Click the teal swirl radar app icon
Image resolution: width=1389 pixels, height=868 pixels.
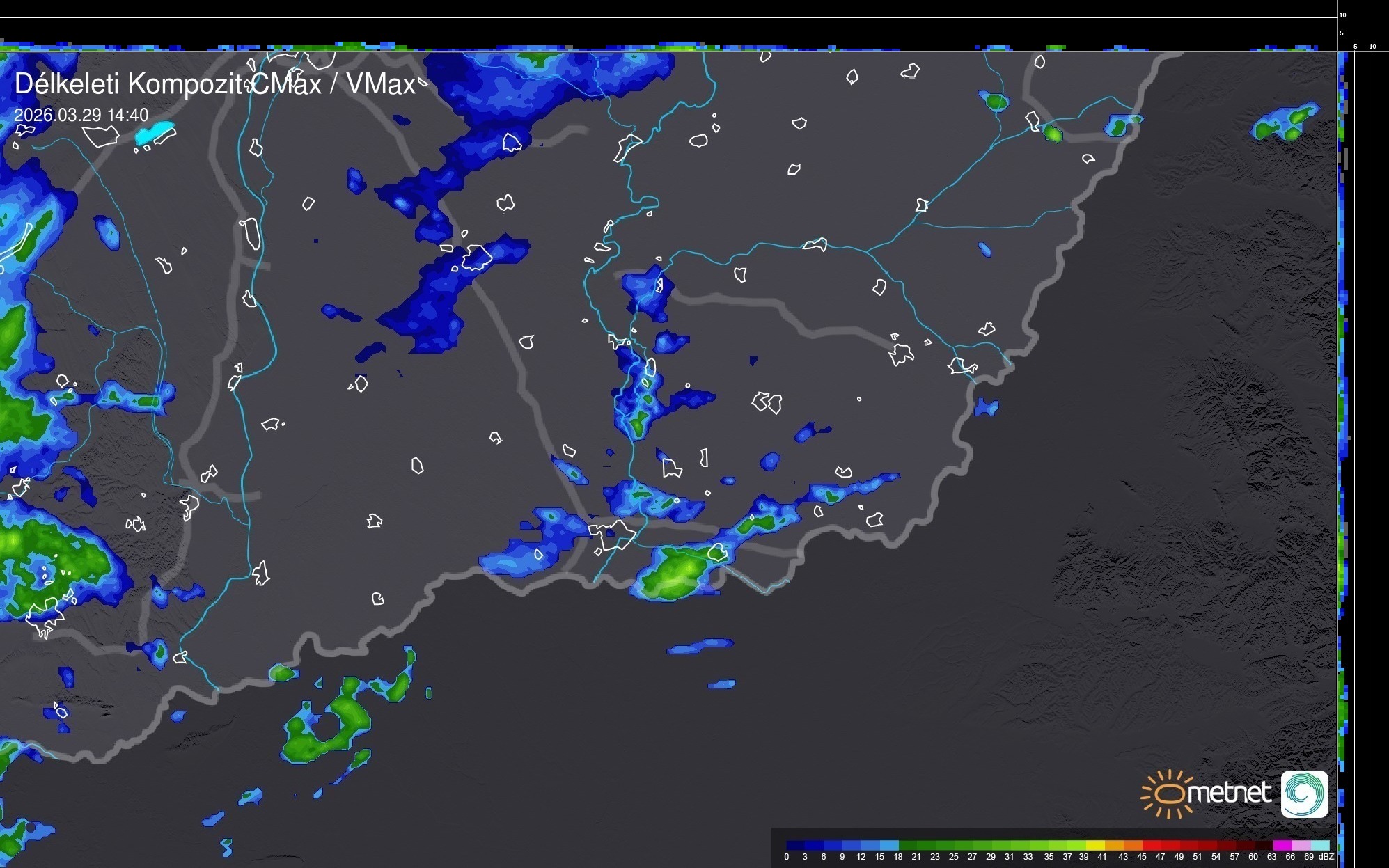coord(1305,794)
